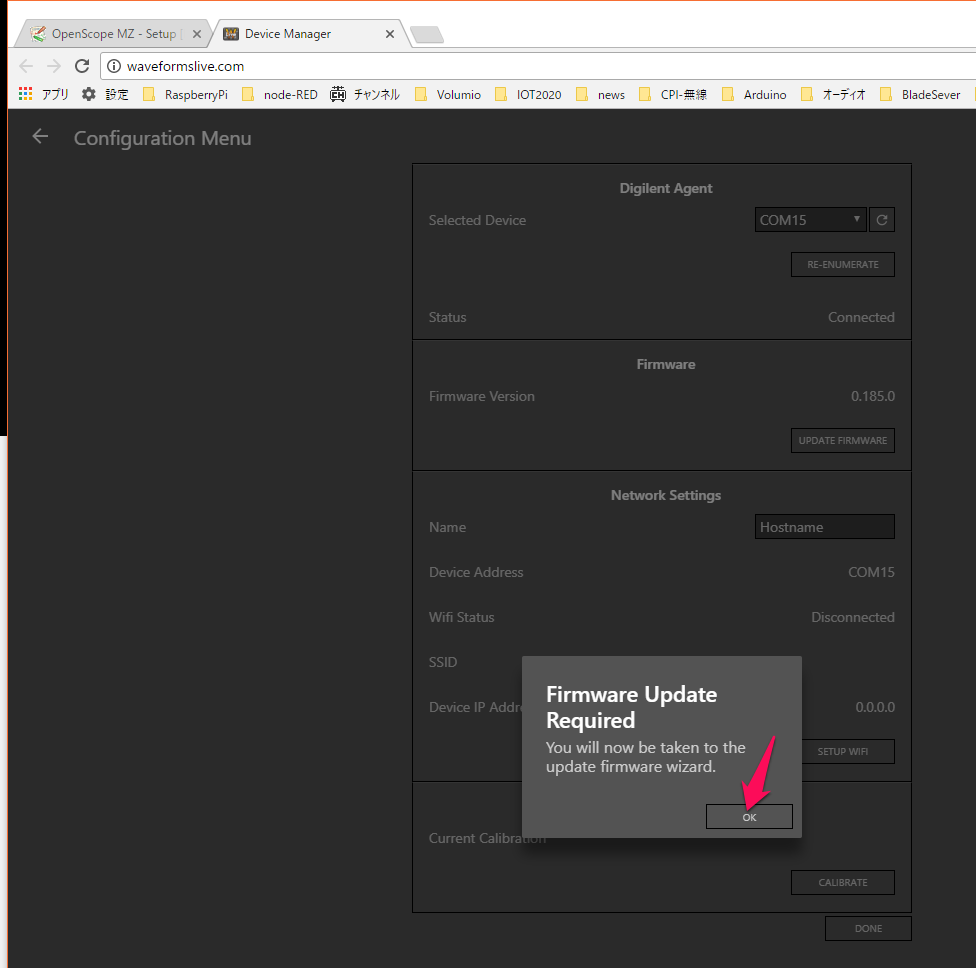Switch to the OpenScope MZ Setup tab

point(112,34)
